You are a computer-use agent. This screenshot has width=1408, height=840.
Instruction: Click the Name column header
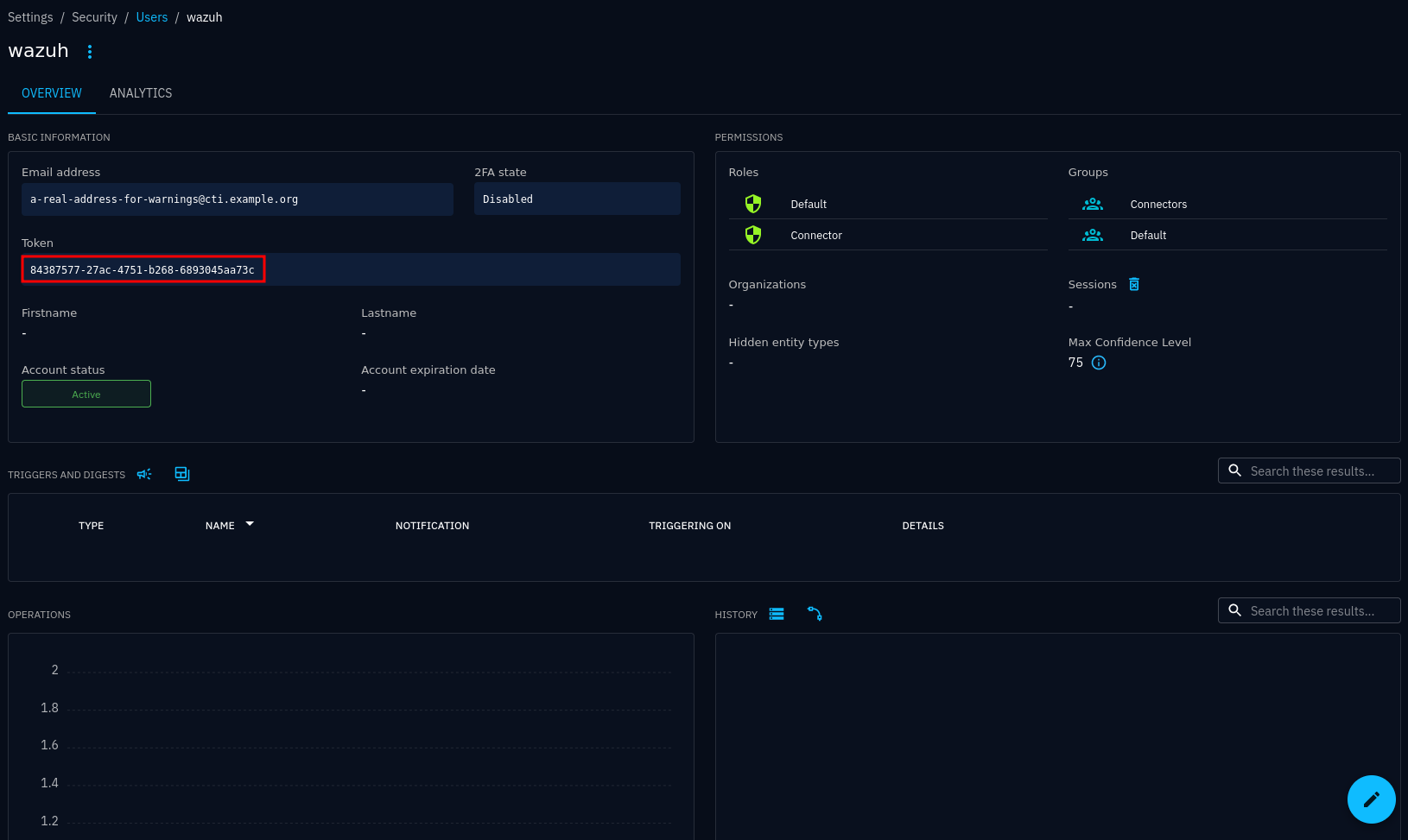(x=220, y=526)
